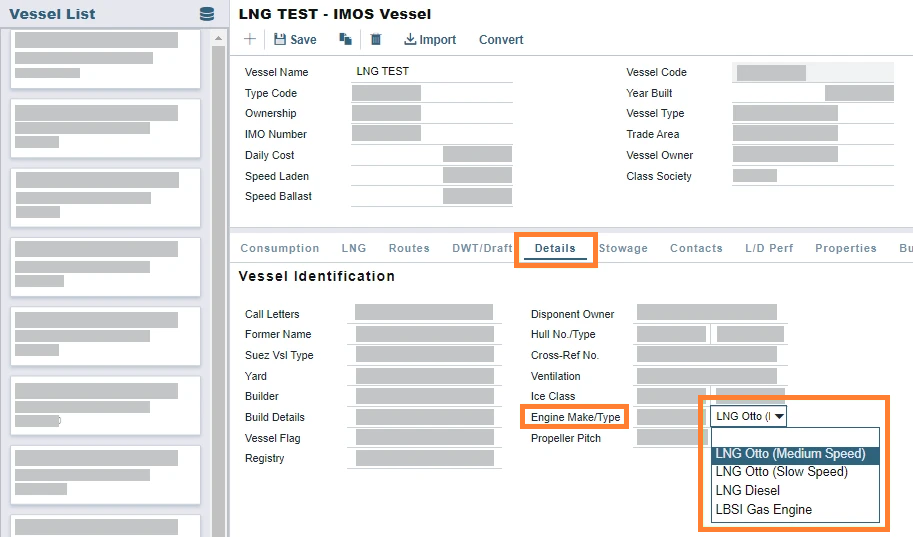Screen dimensions: 913x537
Task: Import vessel data
Action: point(430,40)
